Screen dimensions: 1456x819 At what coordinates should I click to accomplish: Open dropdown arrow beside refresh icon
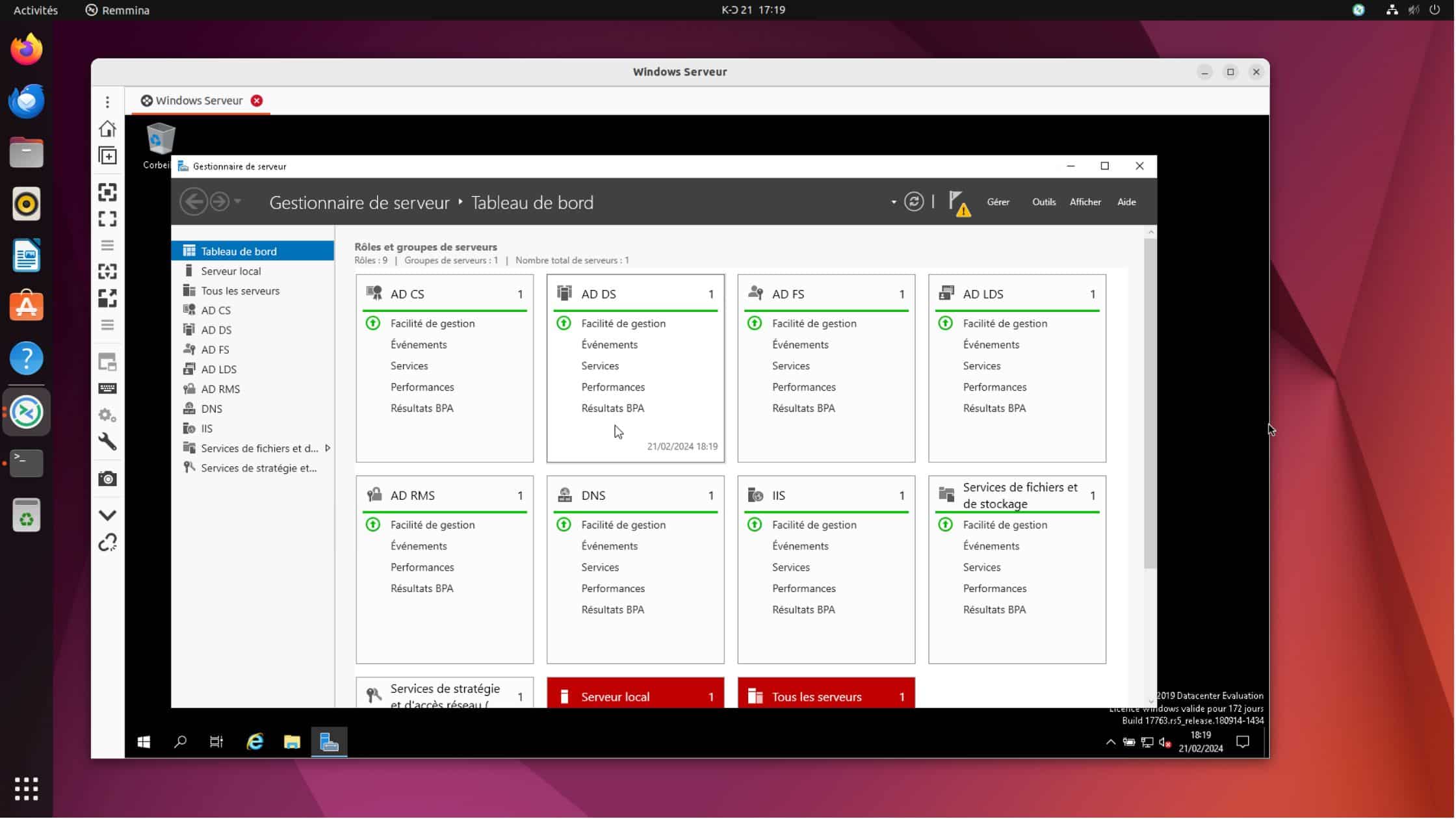click(x=894, y=202)
